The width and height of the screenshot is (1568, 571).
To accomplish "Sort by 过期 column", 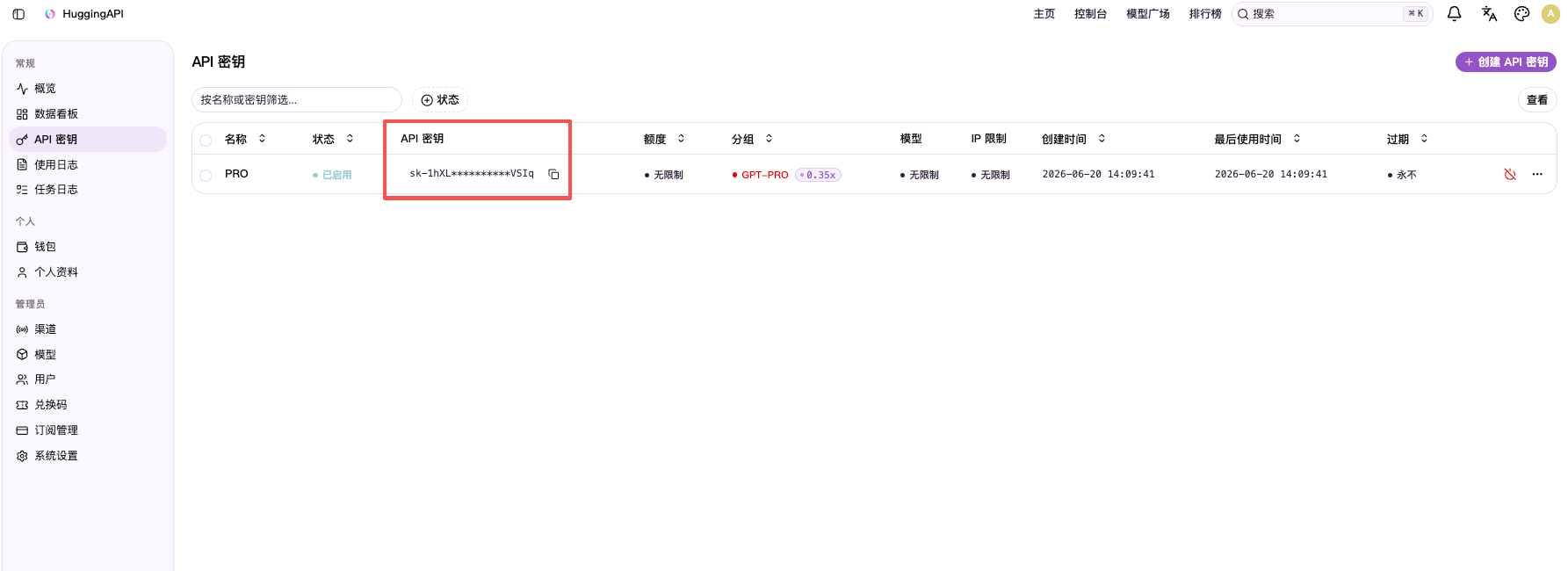I will 1407,139.
